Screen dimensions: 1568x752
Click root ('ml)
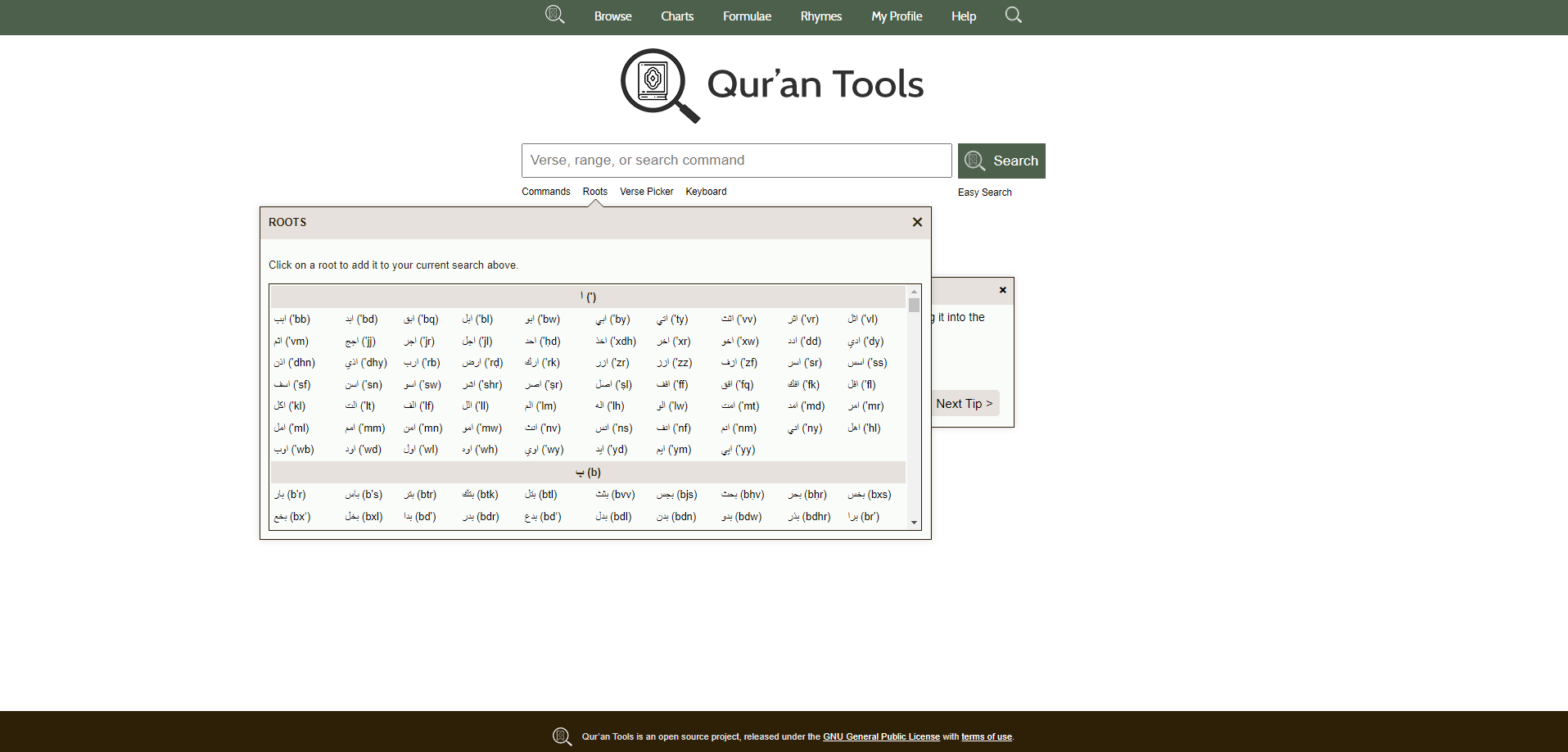[291, 428]
